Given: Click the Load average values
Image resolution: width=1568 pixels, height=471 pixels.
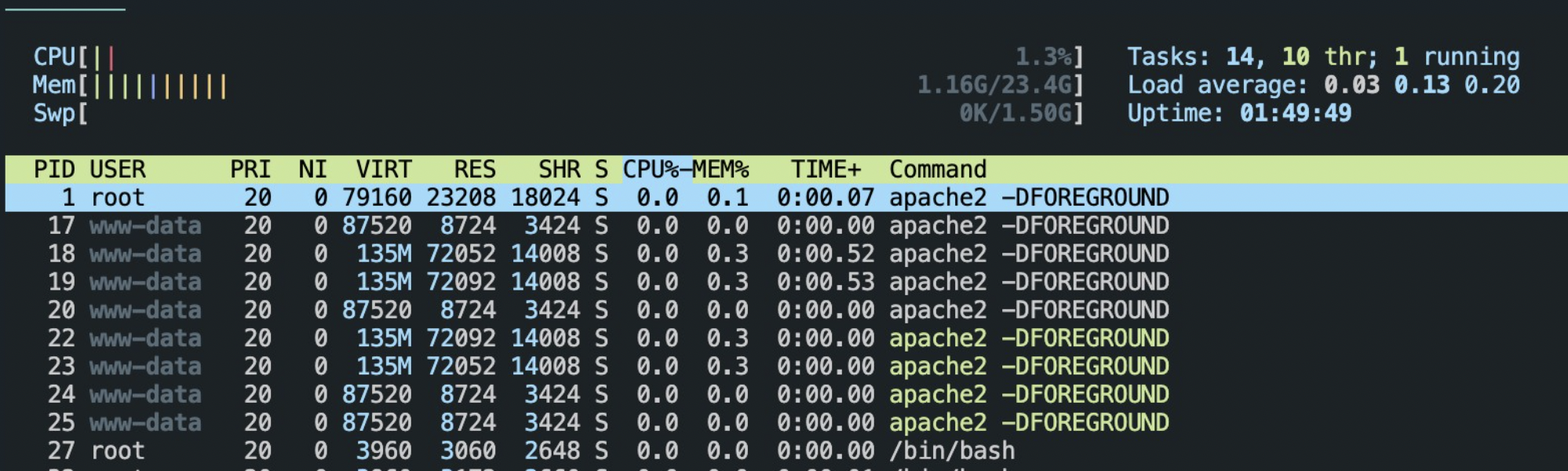Looking at the screenshot, I should point(1422,85).
